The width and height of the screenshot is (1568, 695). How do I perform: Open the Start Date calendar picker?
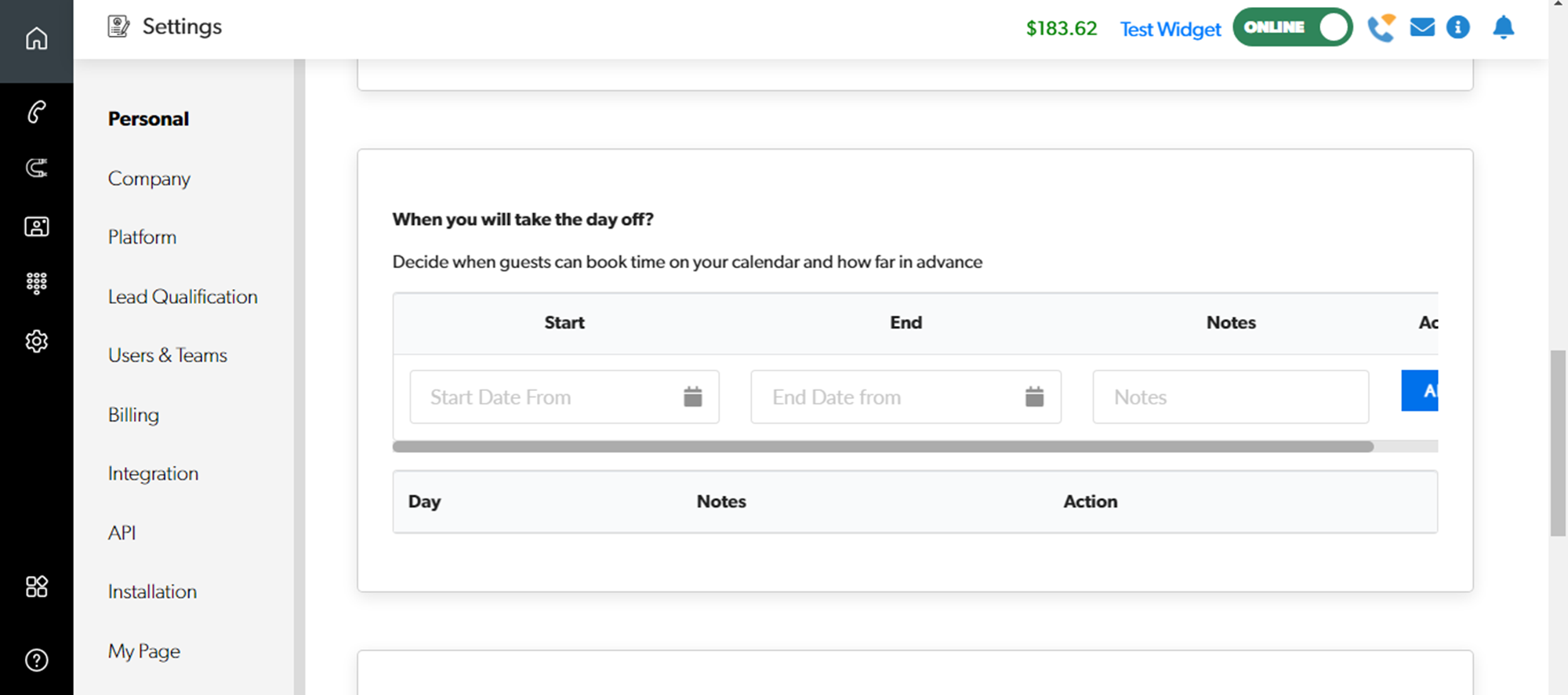692,397
